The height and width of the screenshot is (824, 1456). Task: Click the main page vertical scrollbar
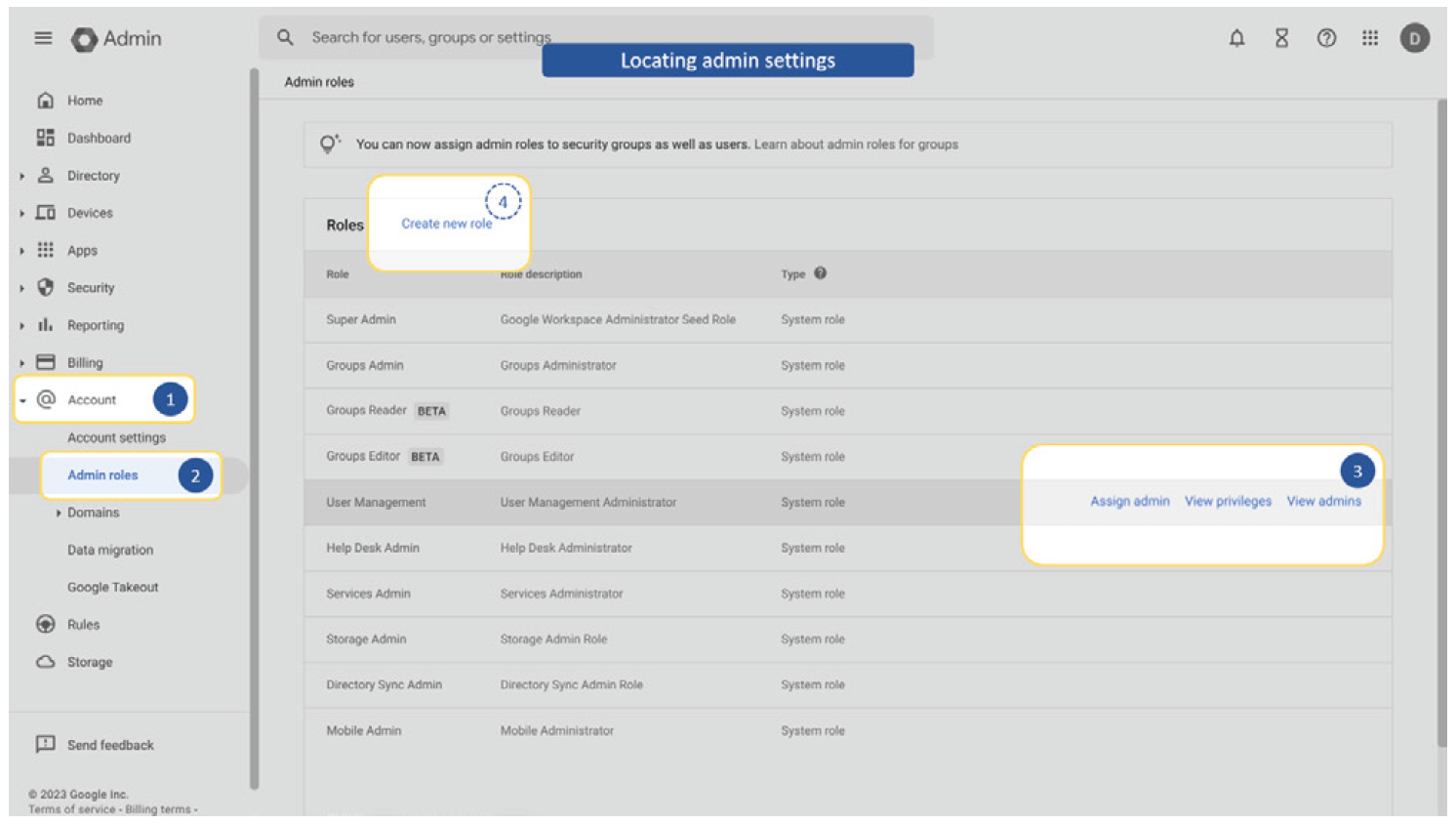1441,423
